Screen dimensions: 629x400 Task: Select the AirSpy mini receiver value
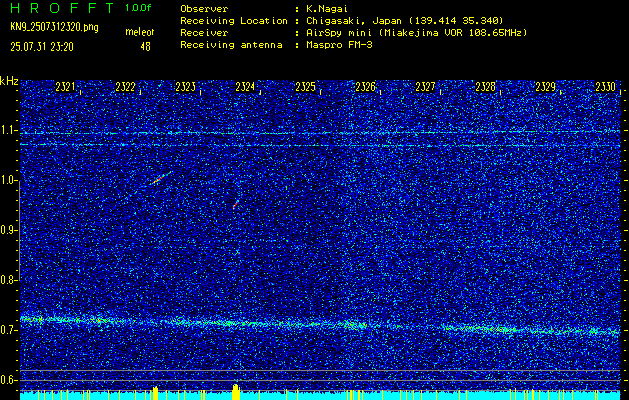(x=416, y=32)
